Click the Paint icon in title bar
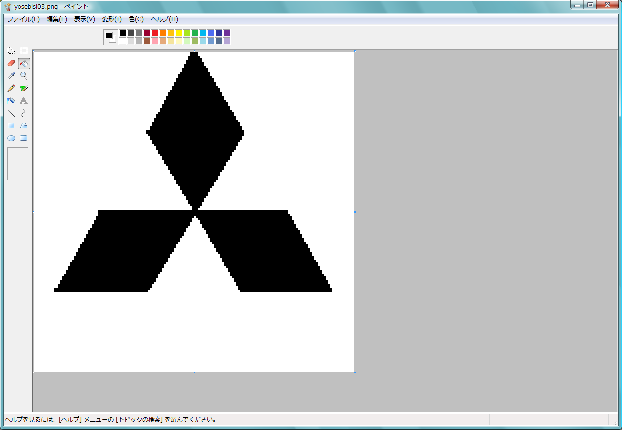 point(8,6)
